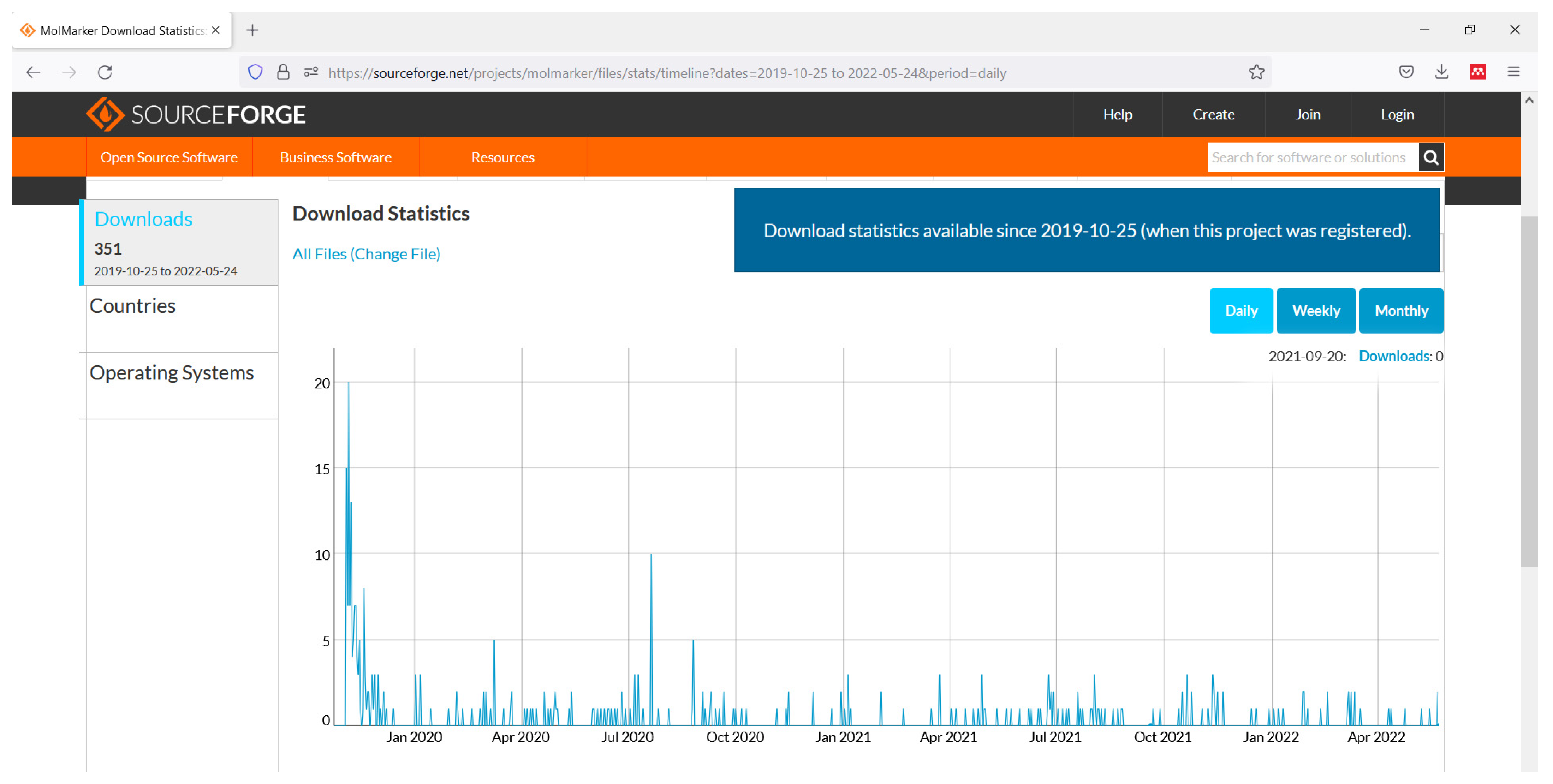Switch chart to Weekly view
This screenshot has height=784, width=1553.
click(x=1315, y=311)
